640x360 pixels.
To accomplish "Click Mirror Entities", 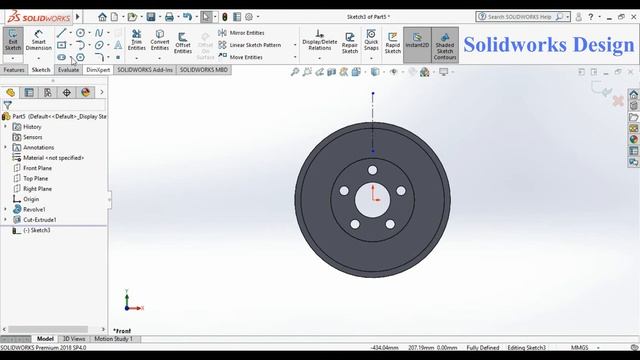I will [241, 33].
